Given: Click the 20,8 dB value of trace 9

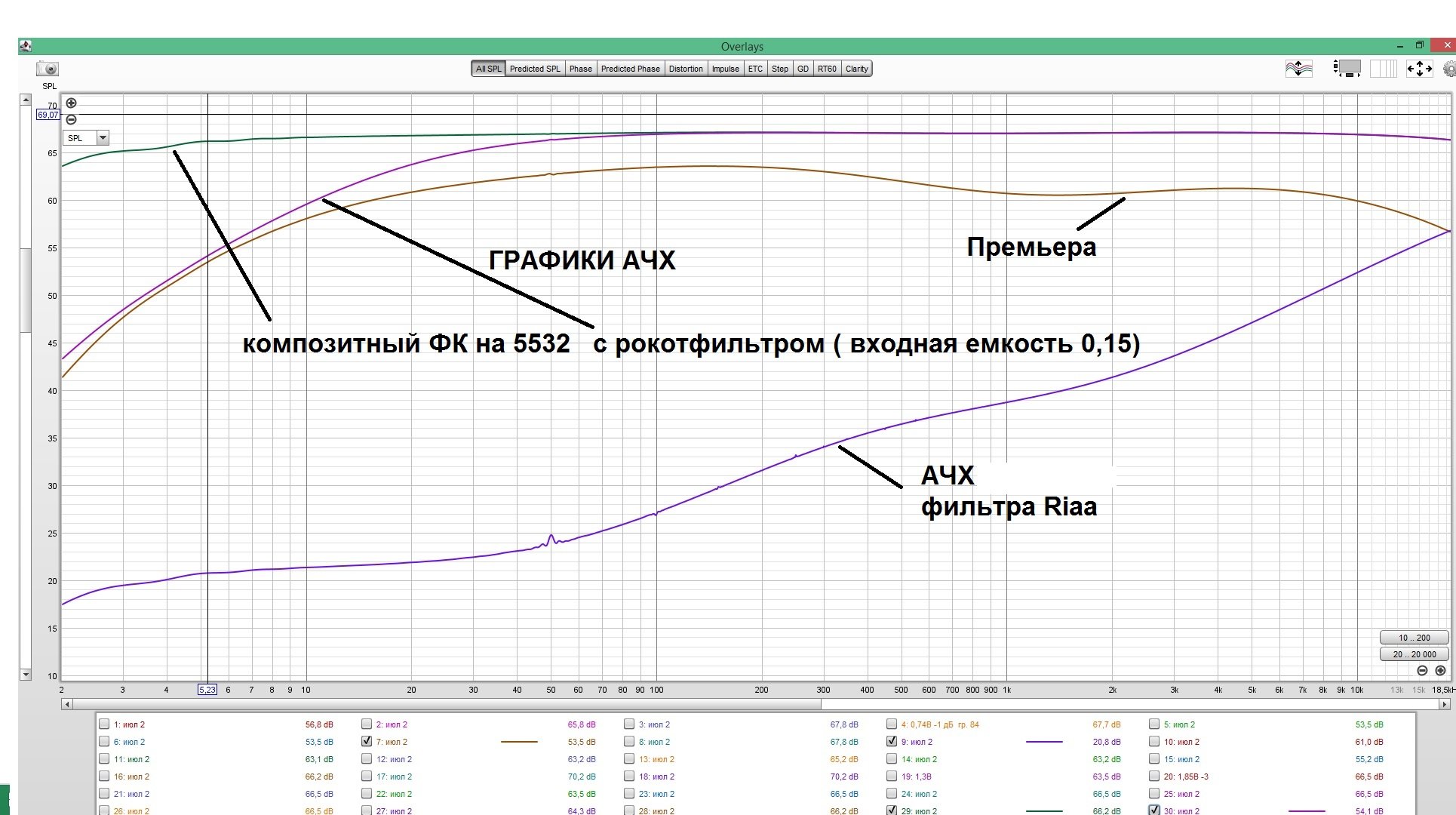Looking at the screenshot, I should click(x=1107, y=742).
